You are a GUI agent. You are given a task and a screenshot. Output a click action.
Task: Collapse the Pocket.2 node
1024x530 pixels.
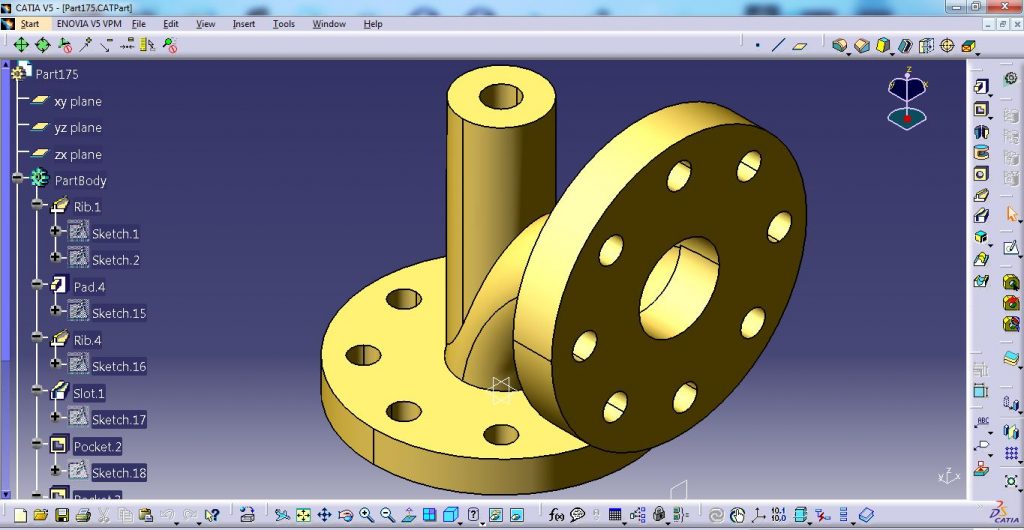tap(37, 443)
